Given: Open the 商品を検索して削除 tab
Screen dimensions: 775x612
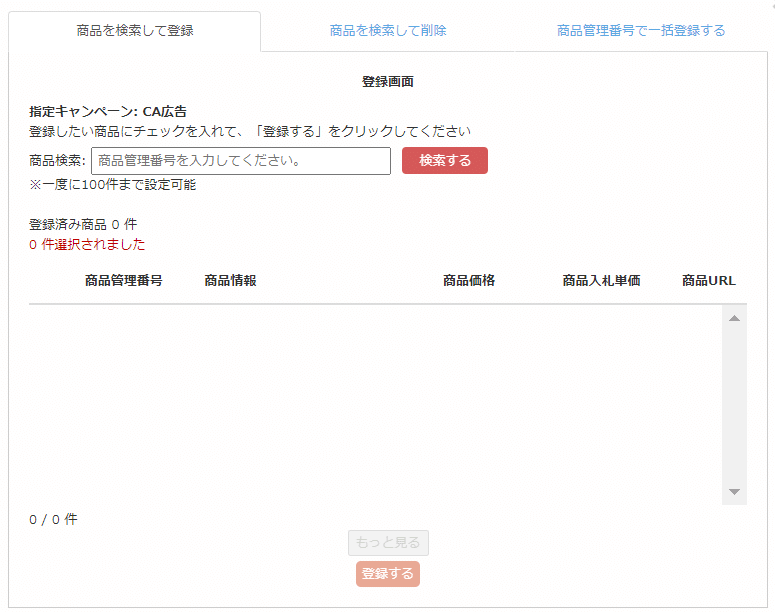Looking at the screenshot, I should (388, 31).
